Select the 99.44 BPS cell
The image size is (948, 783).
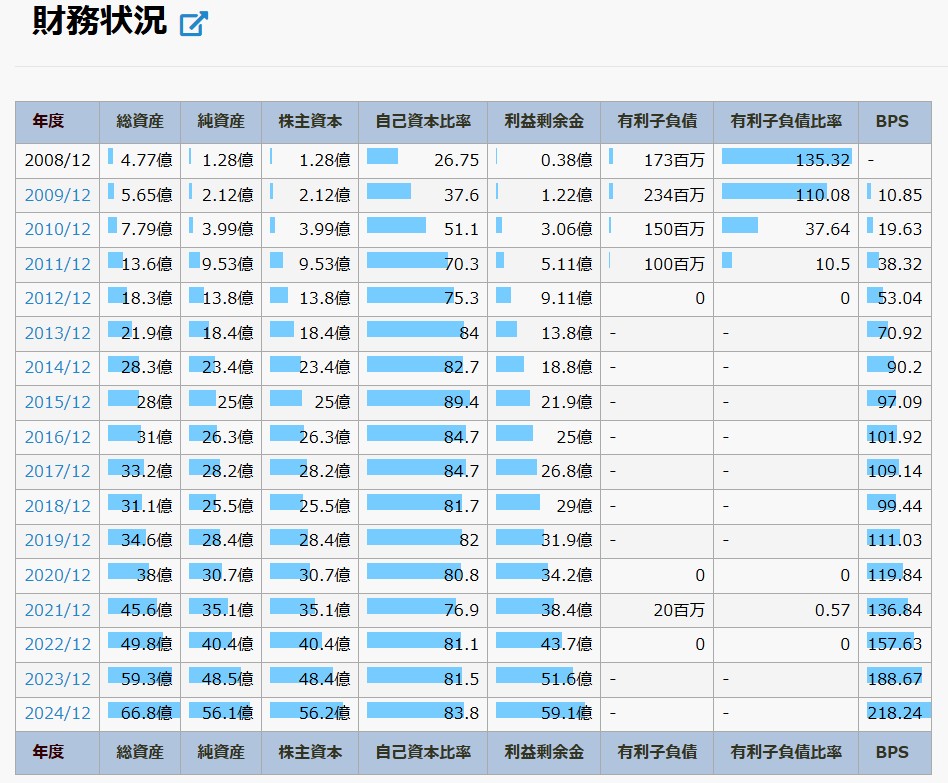(895, 506)
